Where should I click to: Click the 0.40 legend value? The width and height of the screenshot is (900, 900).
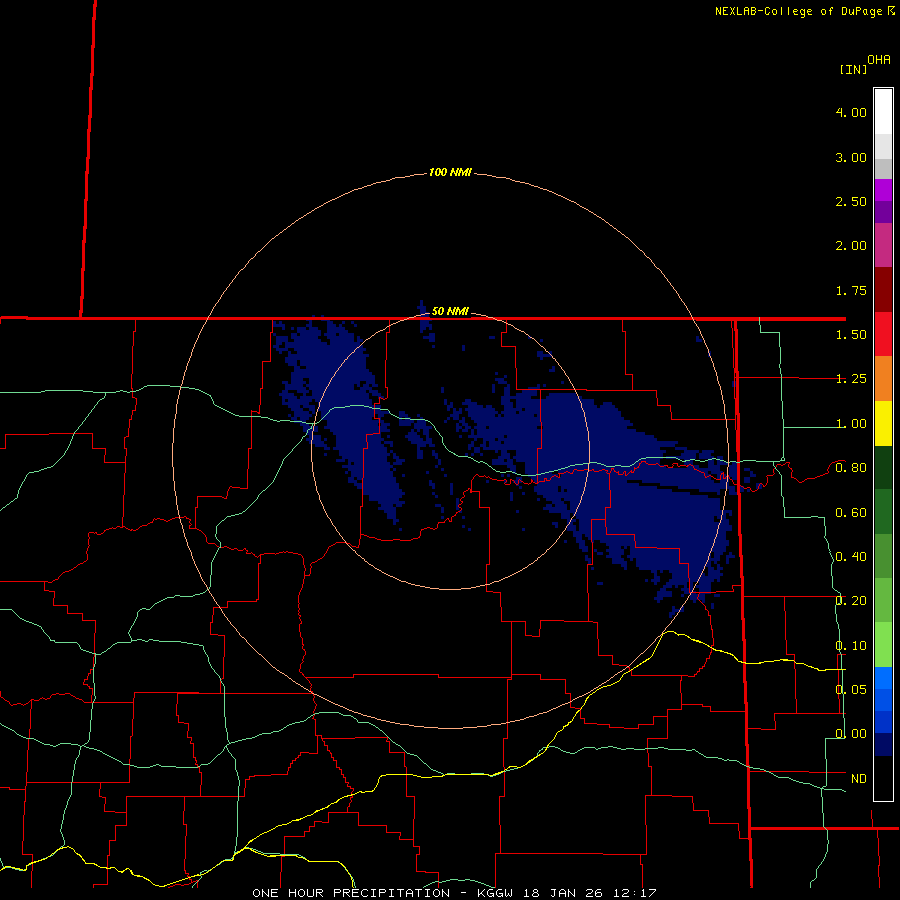[x=851, y=557]
